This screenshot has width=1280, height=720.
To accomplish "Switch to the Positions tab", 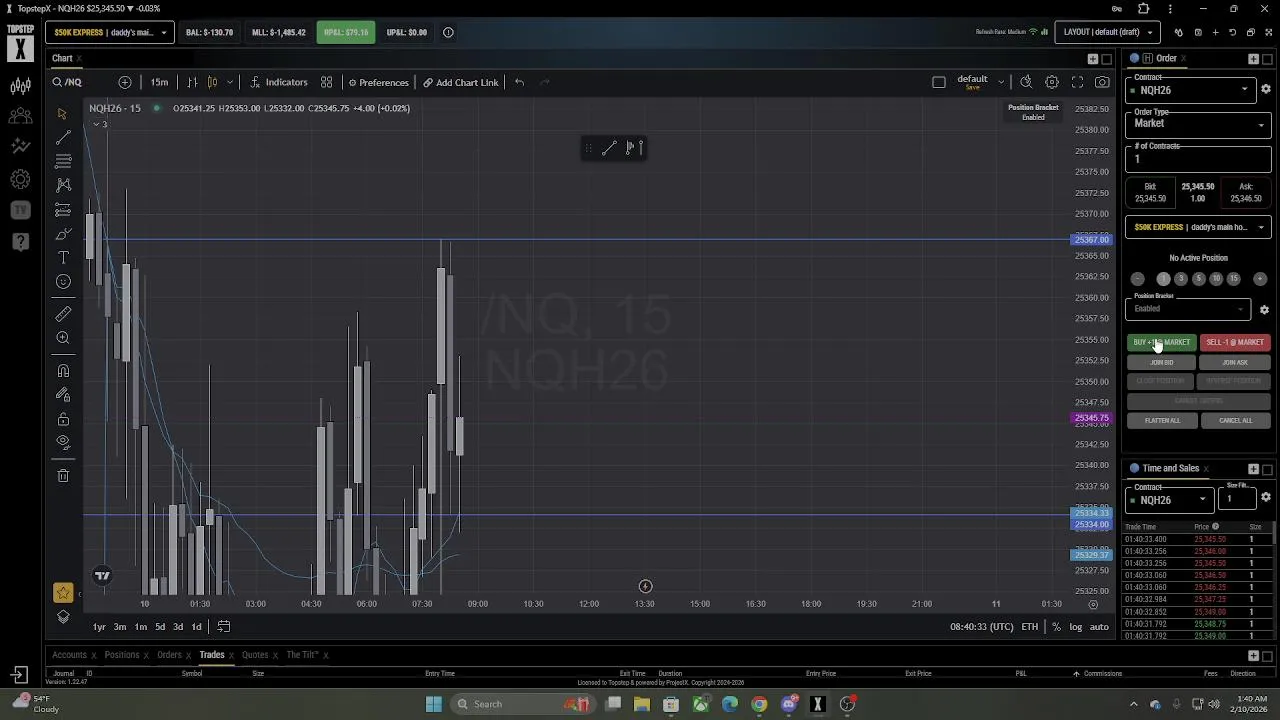I will [x=122, y=655].
